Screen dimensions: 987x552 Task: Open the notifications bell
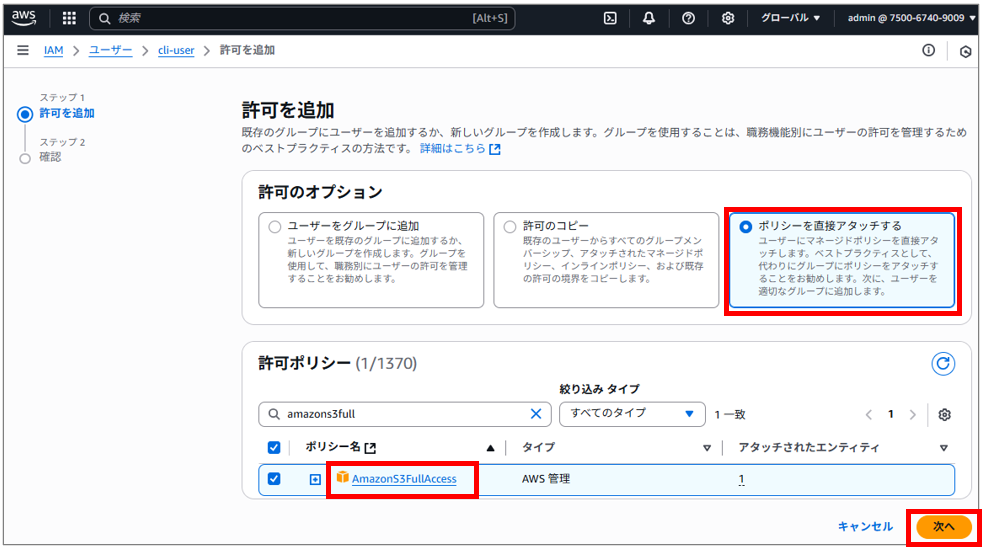tap(648, 18)
